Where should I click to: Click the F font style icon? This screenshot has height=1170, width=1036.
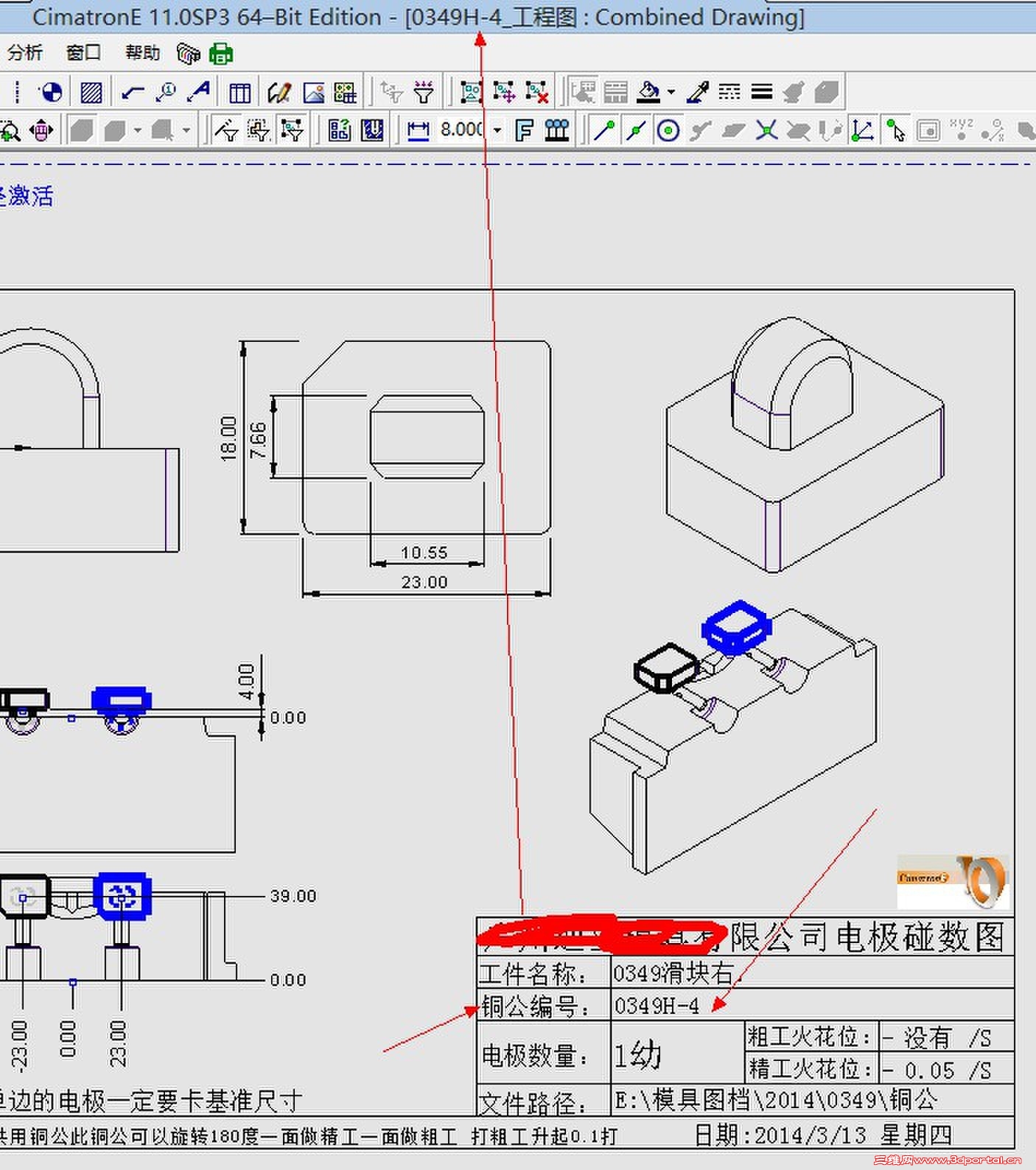tap(524, 131)
